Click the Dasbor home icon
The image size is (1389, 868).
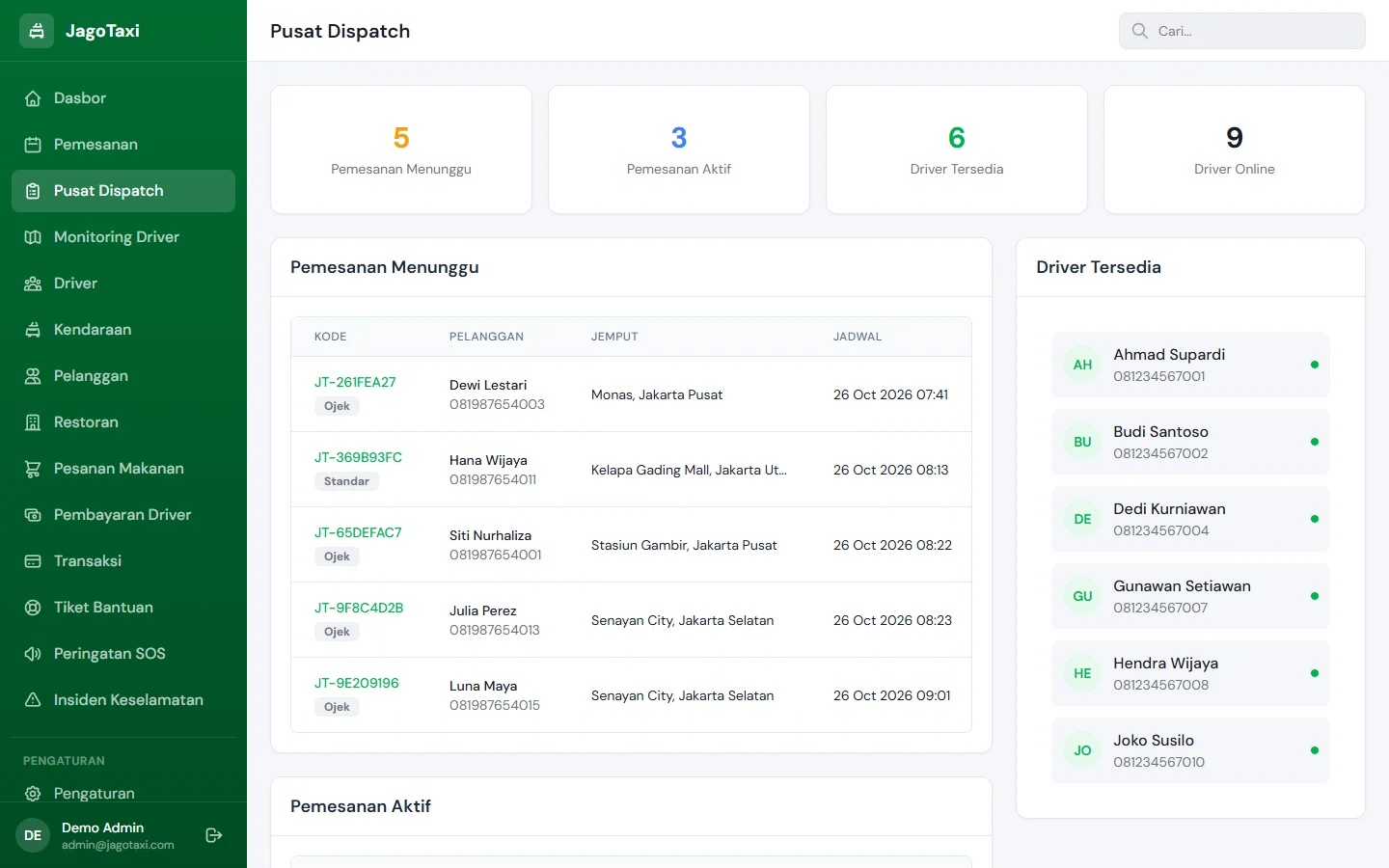coord(33,98)
